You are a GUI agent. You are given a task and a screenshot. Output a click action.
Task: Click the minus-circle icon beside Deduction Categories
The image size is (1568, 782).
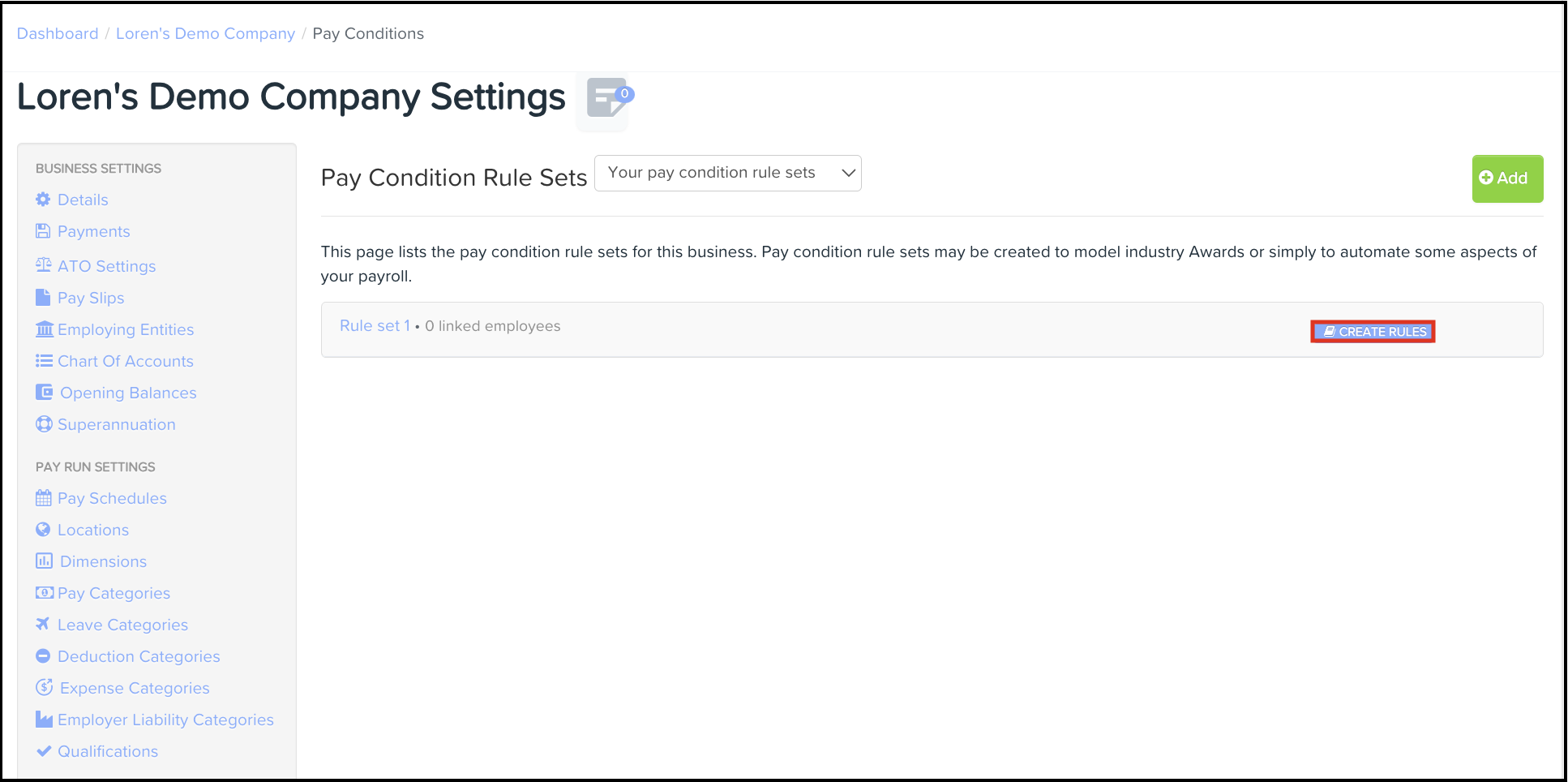coord(43,656)
